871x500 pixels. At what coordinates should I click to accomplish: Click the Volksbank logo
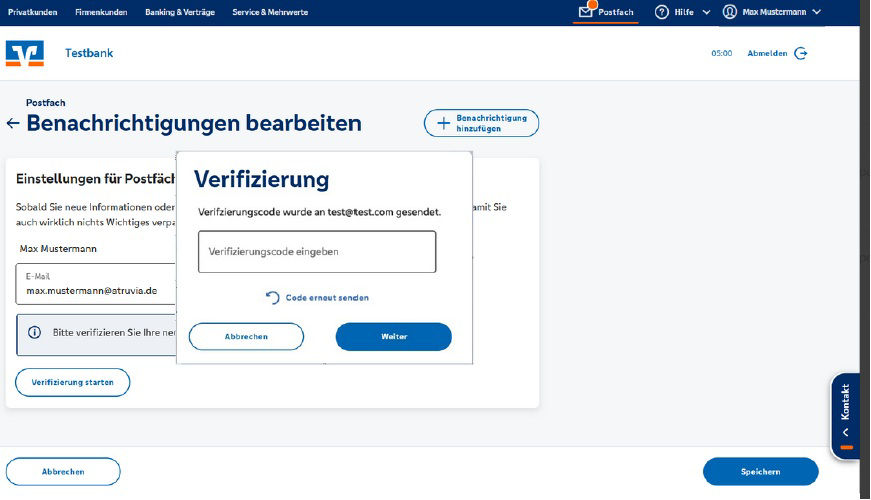(x=24, y=53)
